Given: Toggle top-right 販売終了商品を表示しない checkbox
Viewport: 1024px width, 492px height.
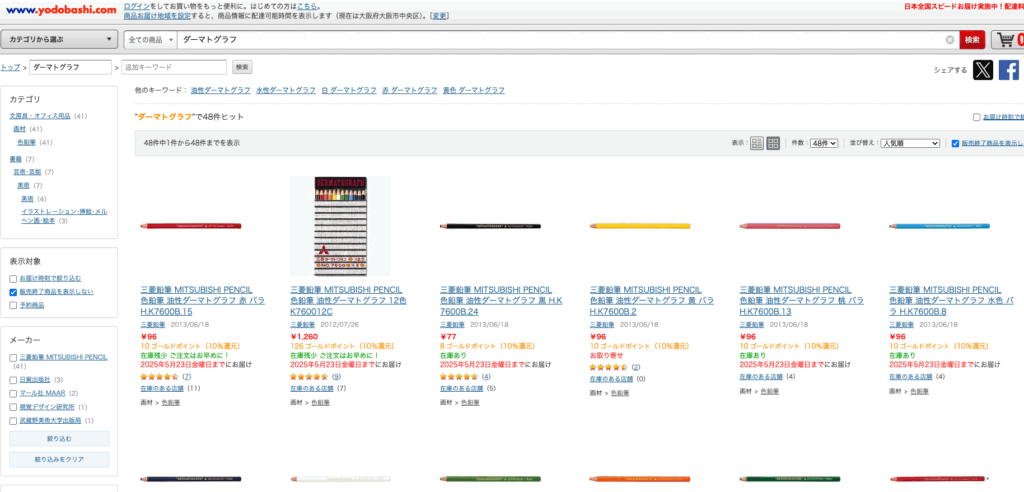Looking at the screenshot, I should [955, 143].
